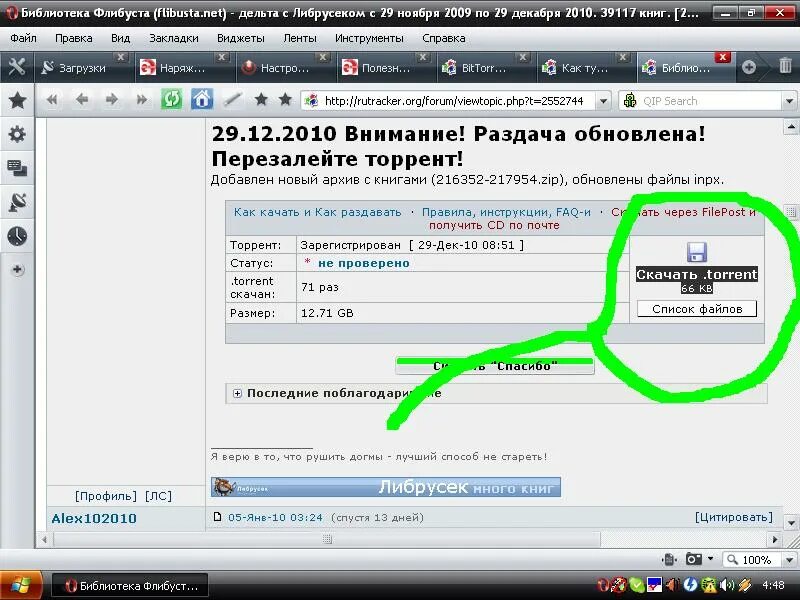Click the floppy disk download icon
Image resolution: width=800 pixels, height=600 pixels.
click(696, 252)
